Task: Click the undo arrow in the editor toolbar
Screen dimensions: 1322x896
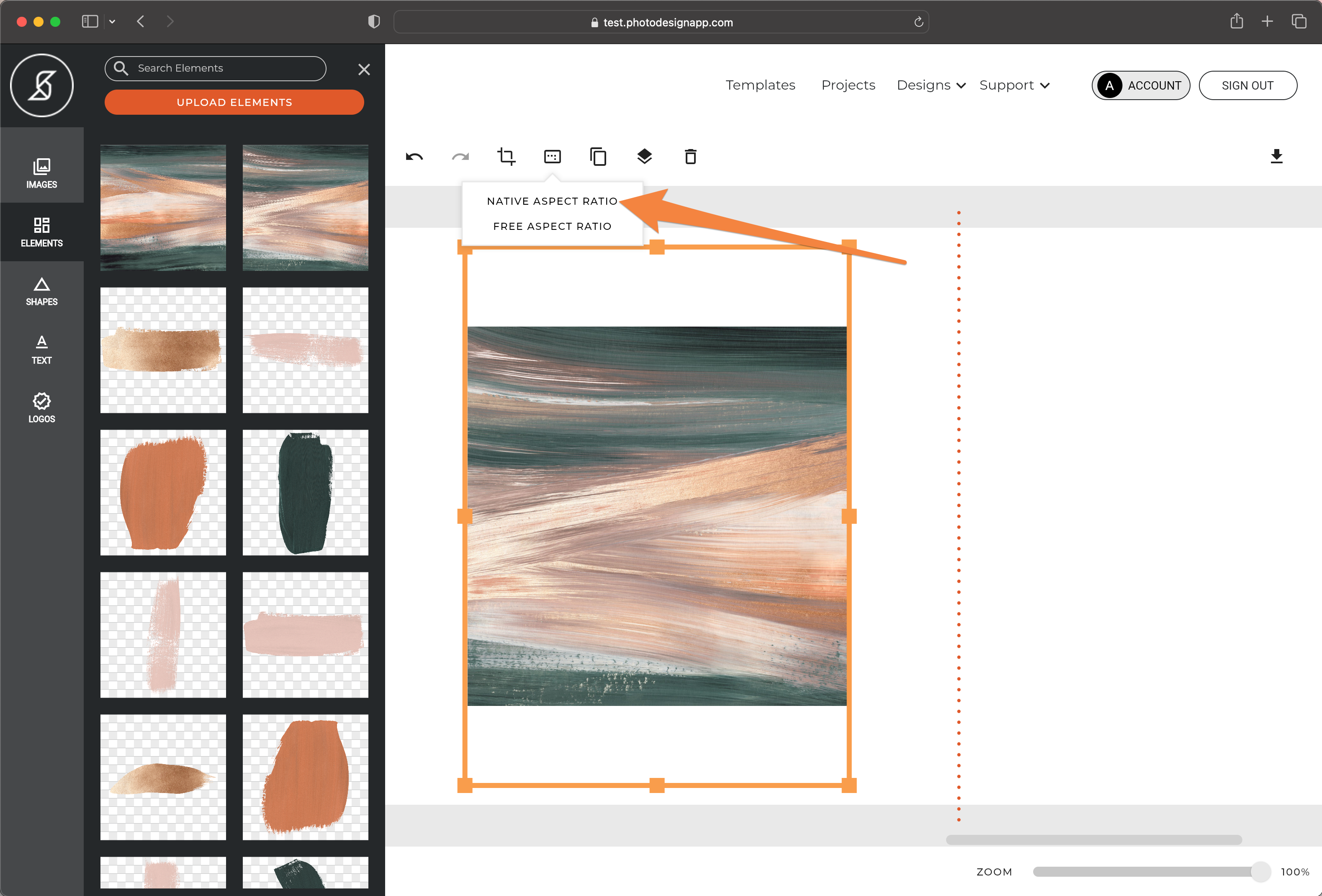Action: click(x=414, y=157)
